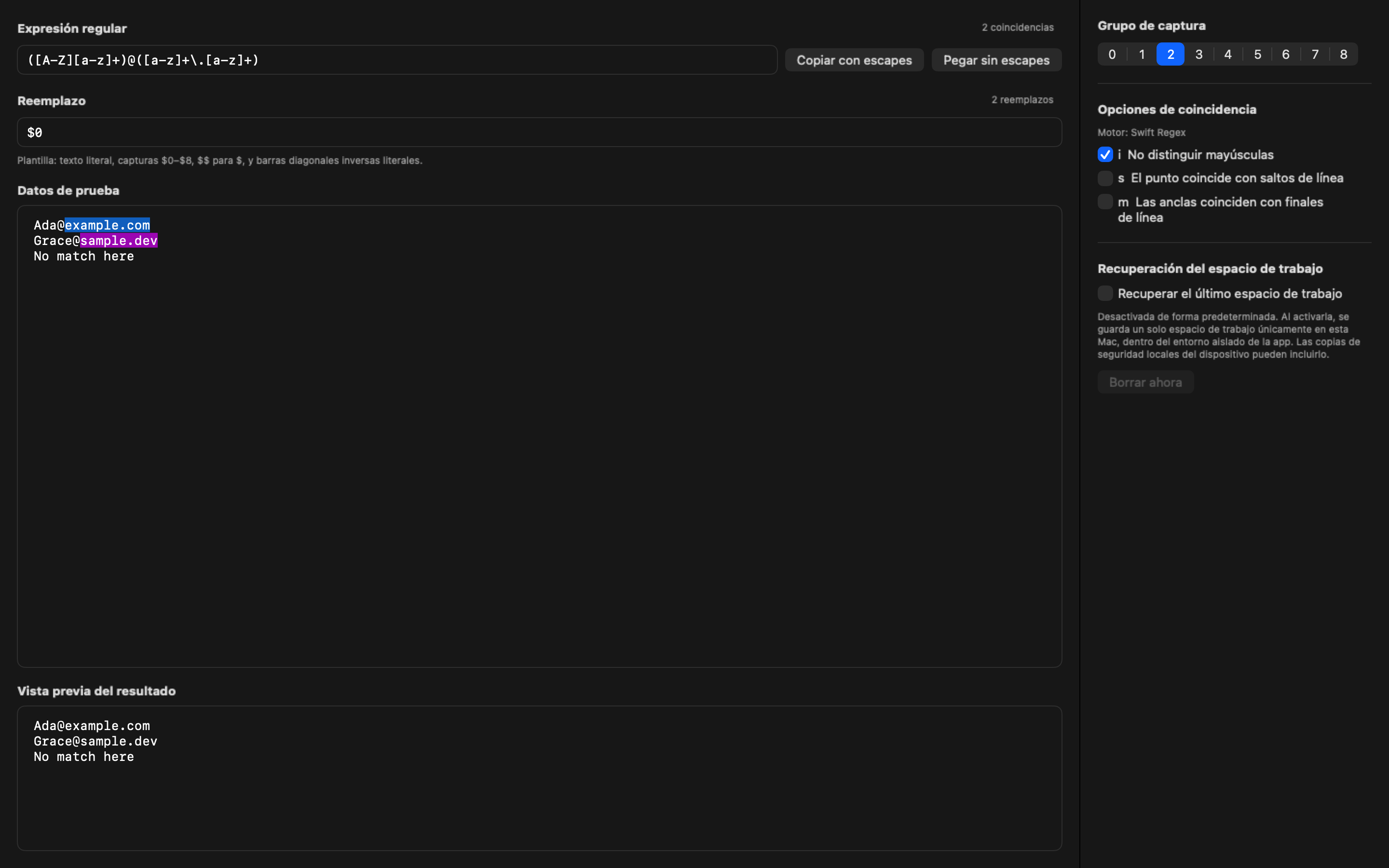Select capture group 2

click(x=1171, y=54)
